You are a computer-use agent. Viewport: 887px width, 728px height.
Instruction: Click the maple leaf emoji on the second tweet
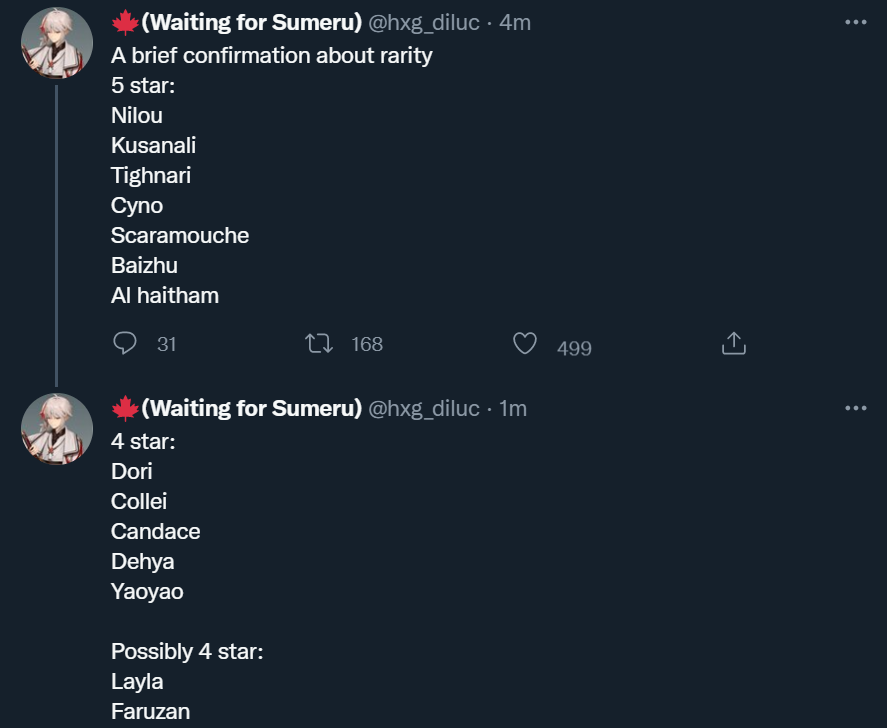(124, 408)
